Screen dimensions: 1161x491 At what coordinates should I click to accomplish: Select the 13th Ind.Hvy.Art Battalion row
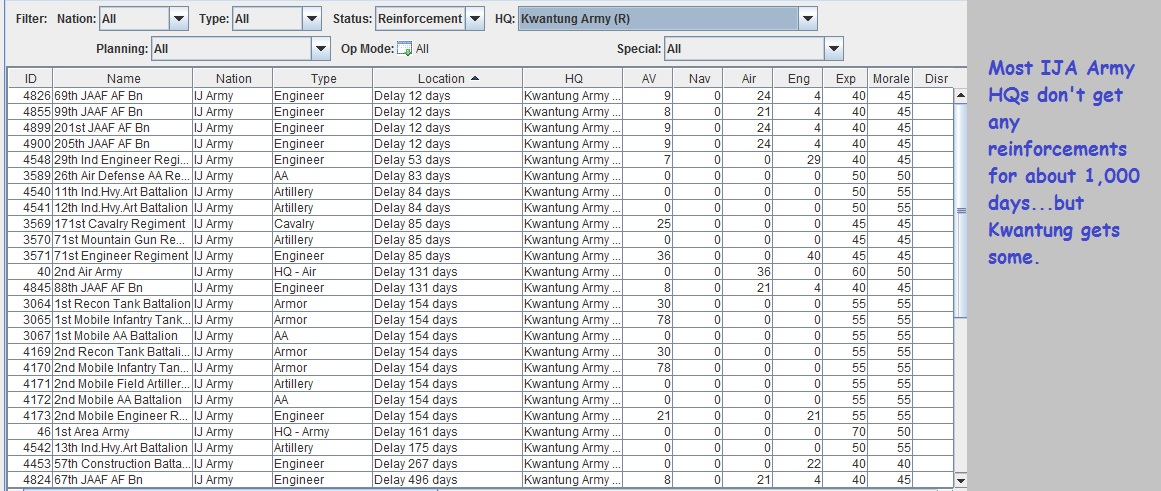pyautogui.click(x=480, y=447)
